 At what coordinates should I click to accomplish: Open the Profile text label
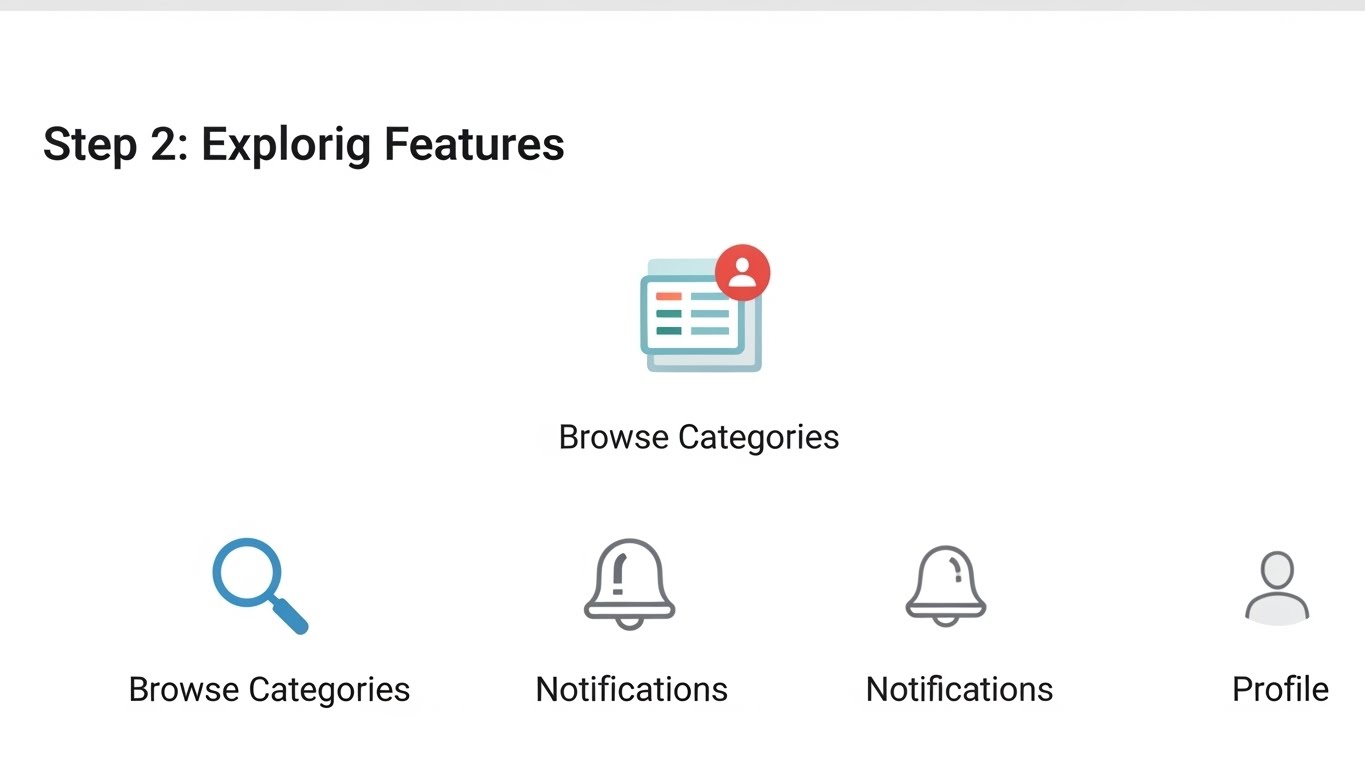tap(1280, 690)
